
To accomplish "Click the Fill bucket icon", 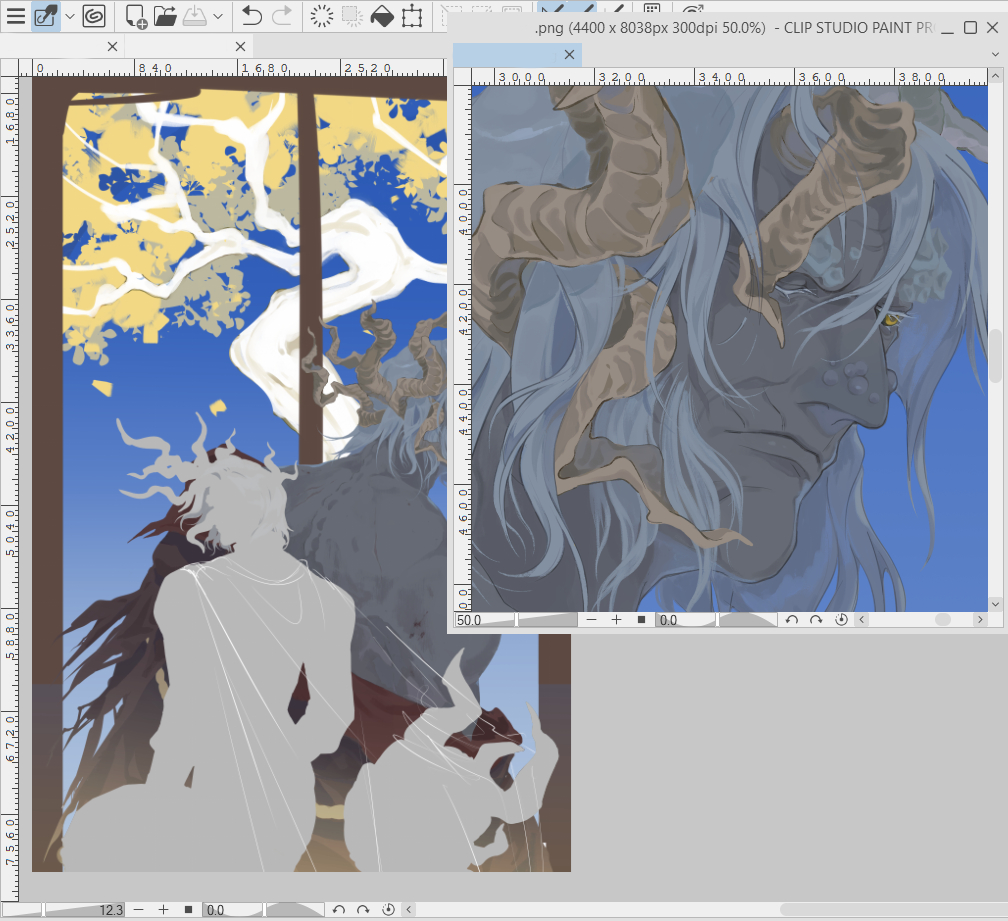I will pos(381,16).
